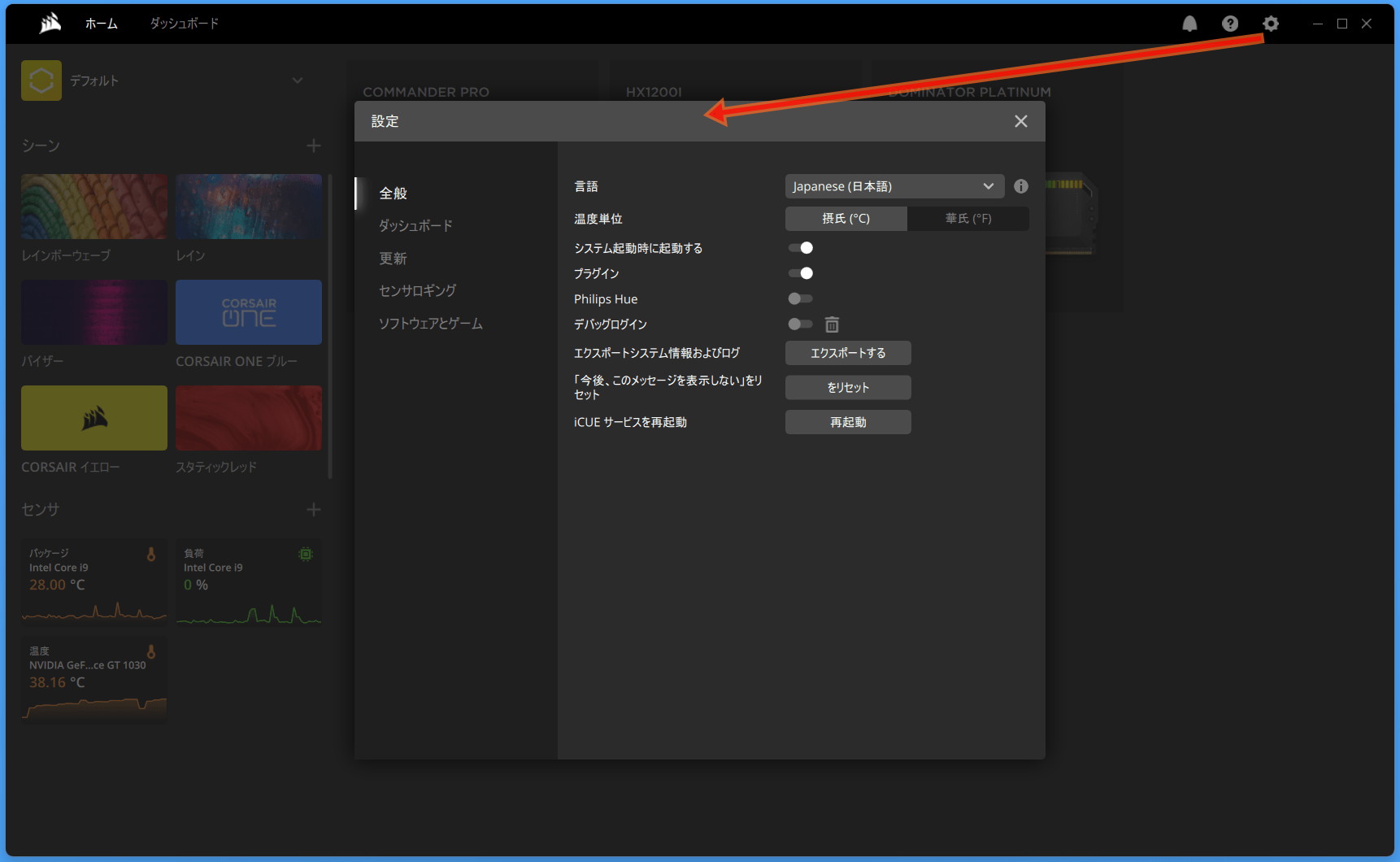Open the 更新 settings section
The image size is (1400, 862).
click(393, 259)
